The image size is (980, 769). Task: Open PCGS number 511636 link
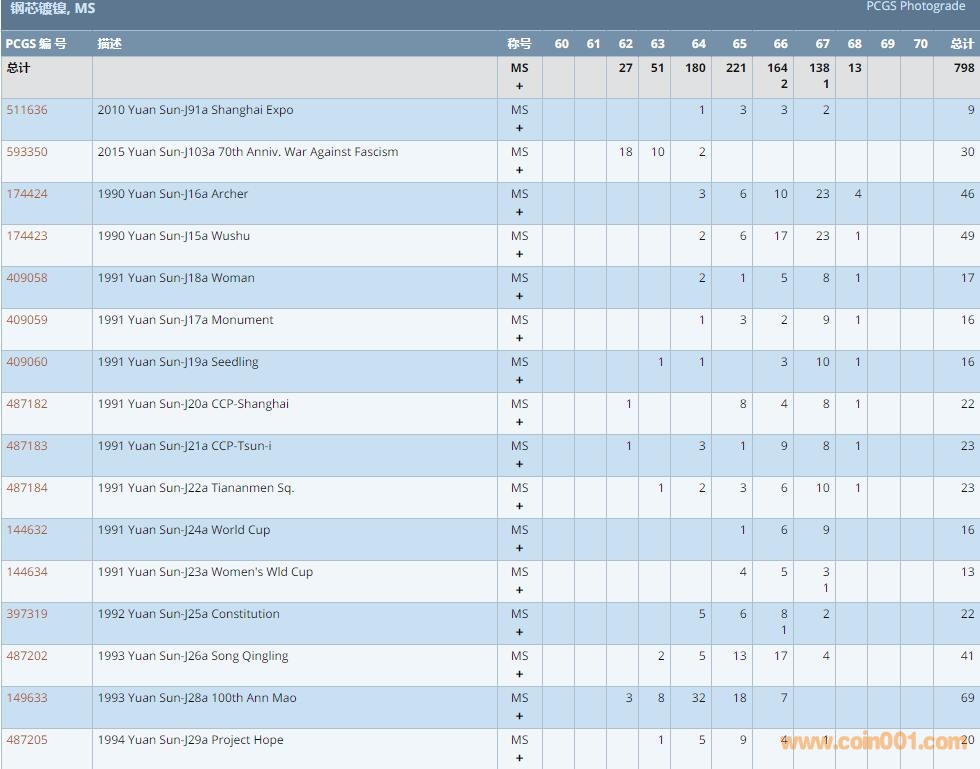tap(27, 110)
